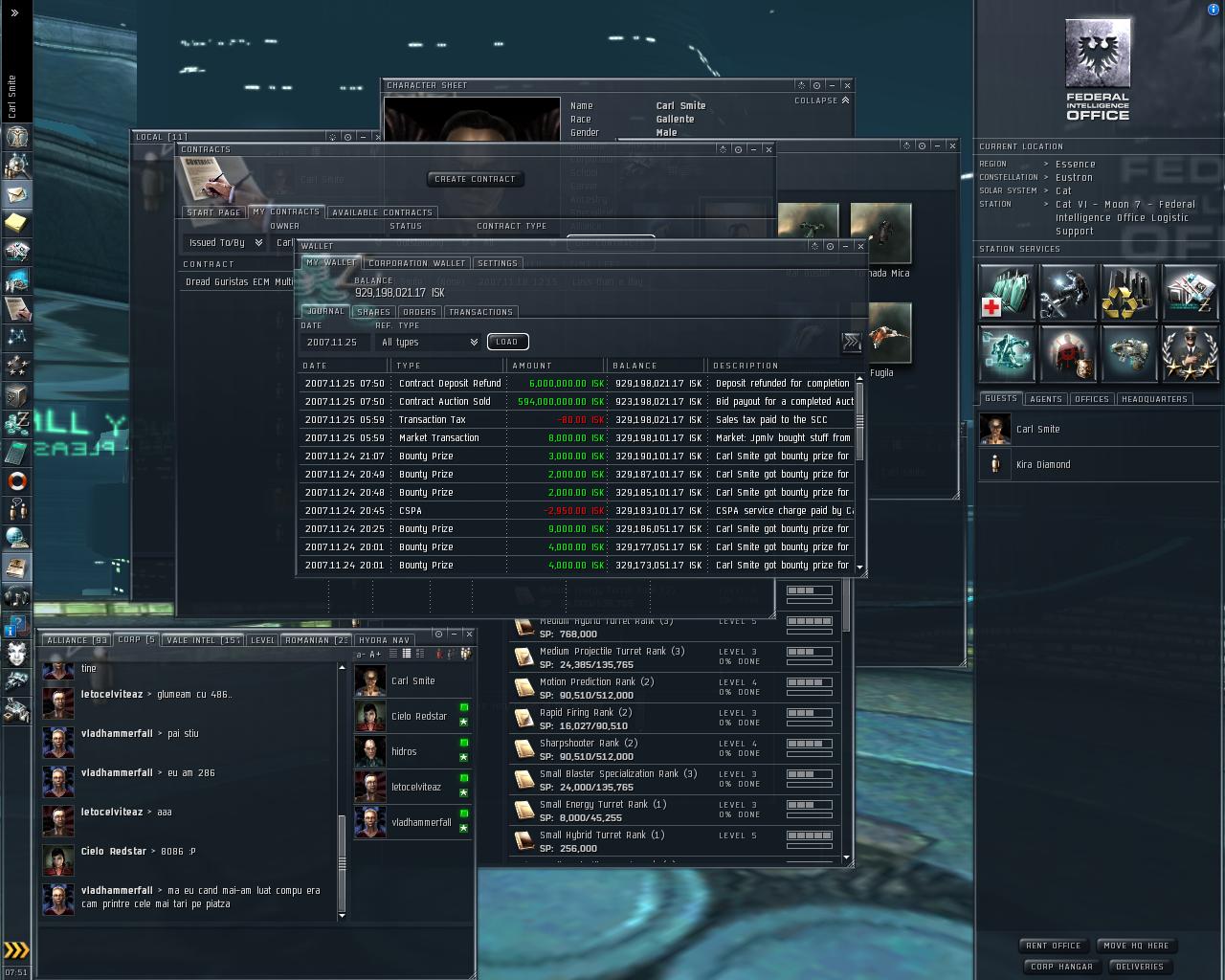Open the repair shop station service
Viewport: 1225px width, 980px height.
pos(1068,292)
